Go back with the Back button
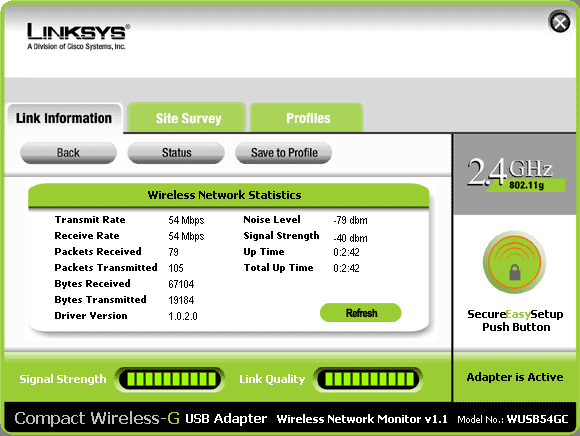 (x=68, y=153)
